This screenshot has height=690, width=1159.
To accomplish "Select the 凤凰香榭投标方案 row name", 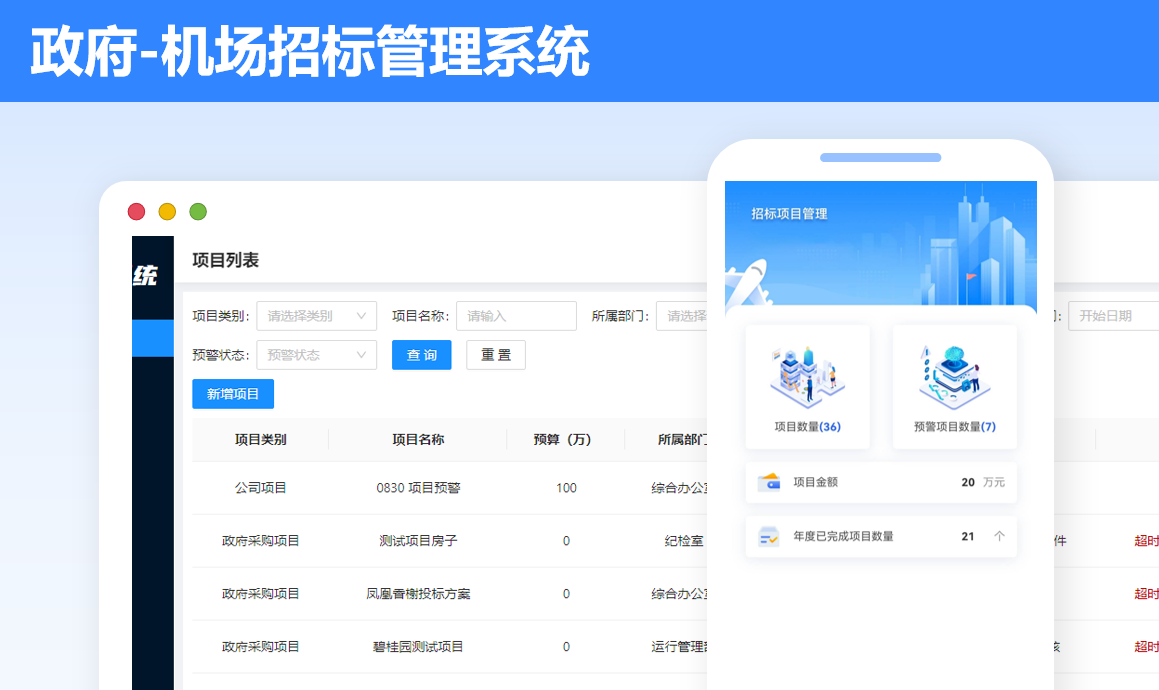I will (x=418, y=594).
